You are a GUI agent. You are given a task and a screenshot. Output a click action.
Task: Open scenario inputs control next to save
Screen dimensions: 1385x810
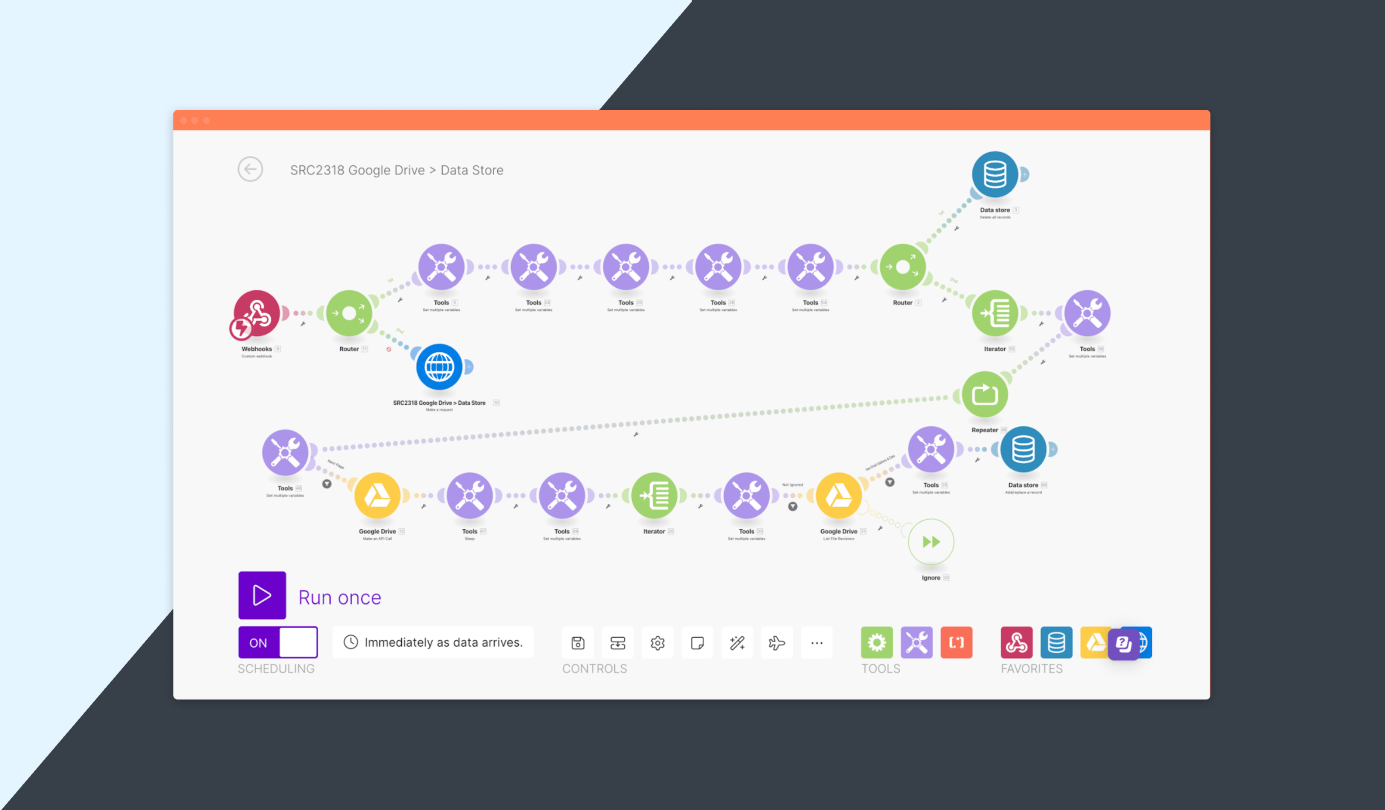click(618, 643)
